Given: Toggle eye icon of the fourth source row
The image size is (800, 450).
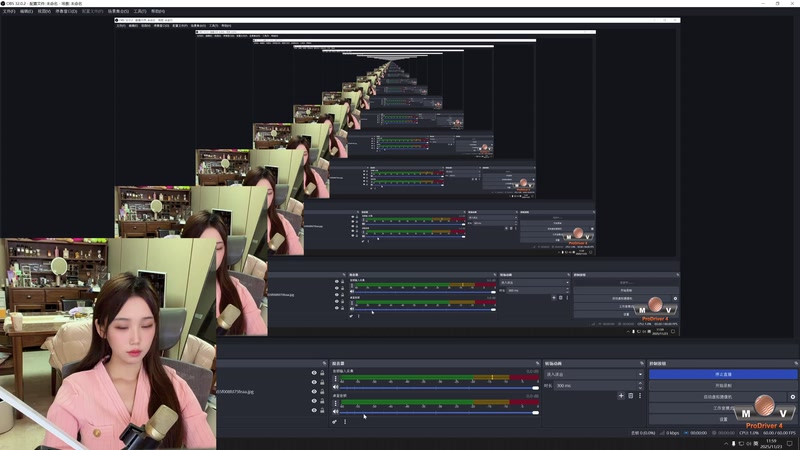Looking at the screenshot, I should (x=314, y=401).
